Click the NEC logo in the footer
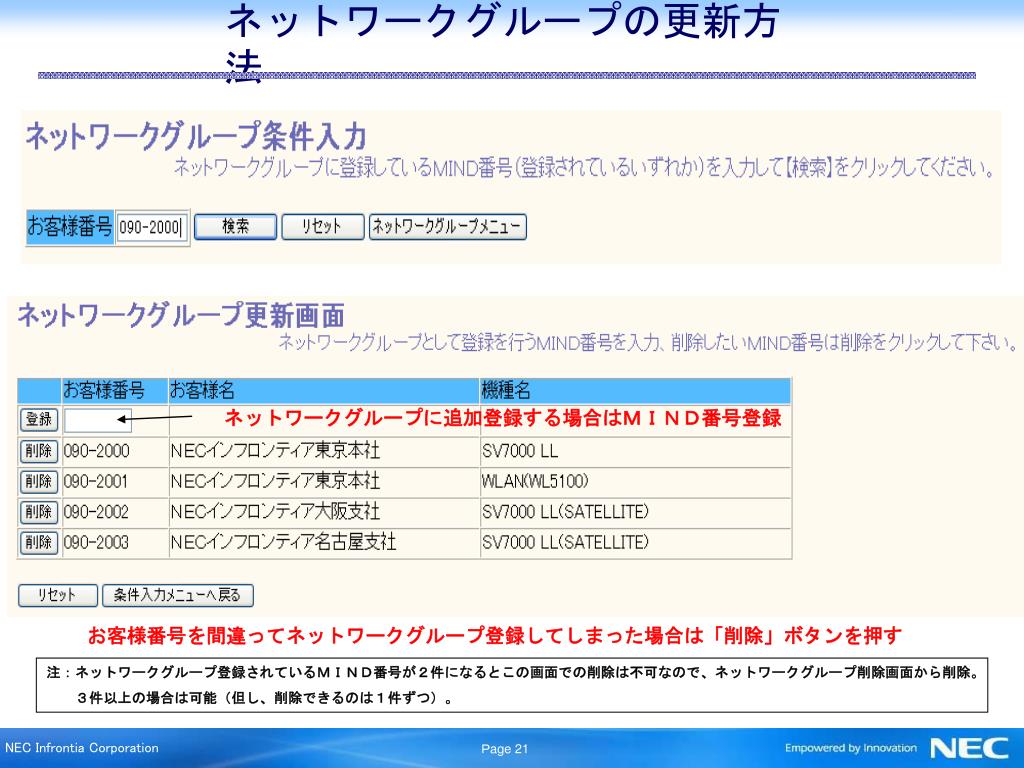This screenshot has width=1024, height=768. click(x=969, y=748)
